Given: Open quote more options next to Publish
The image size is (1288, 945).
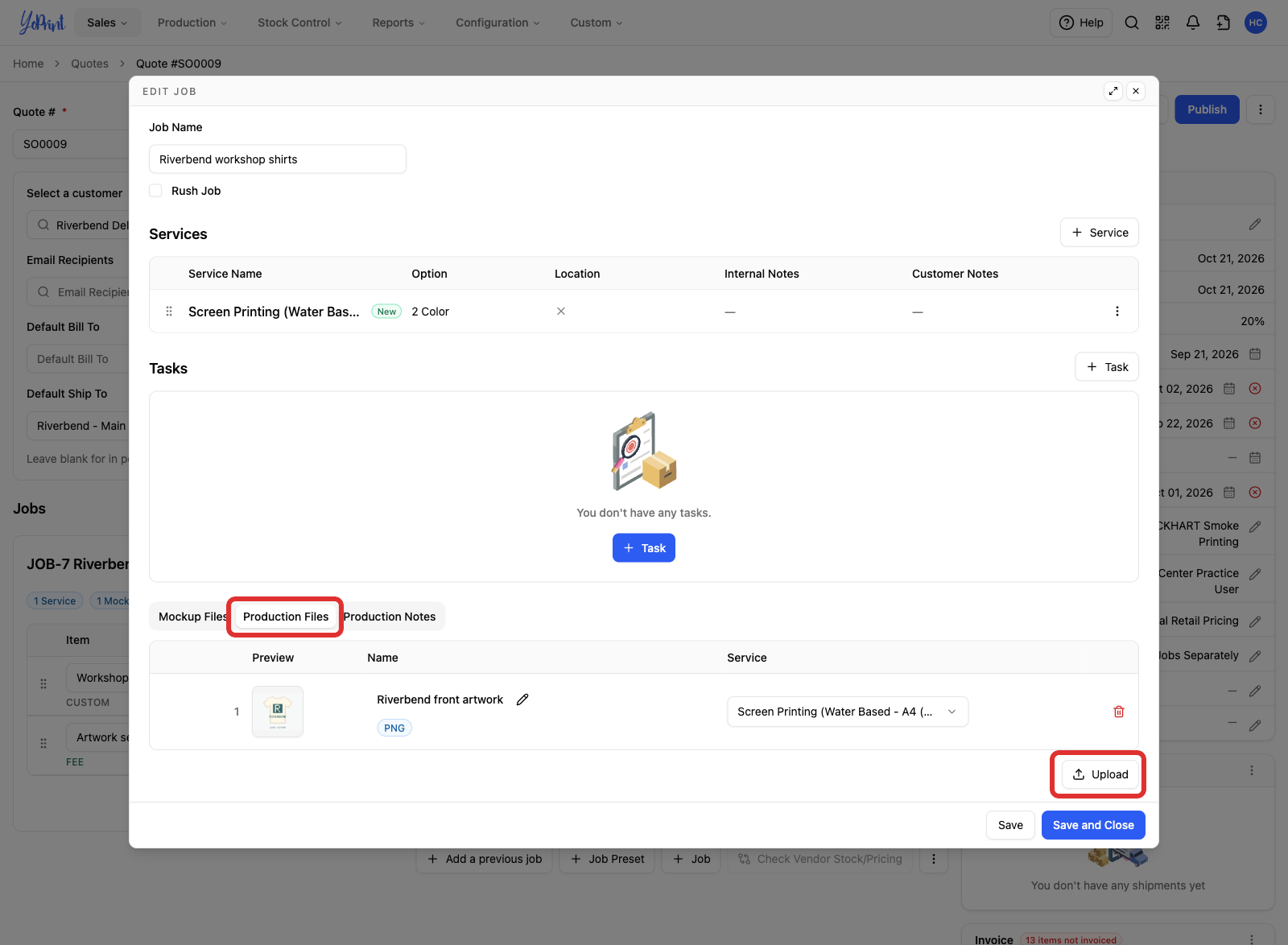Looking at the screenshot, I should (x=1261, y=109).
